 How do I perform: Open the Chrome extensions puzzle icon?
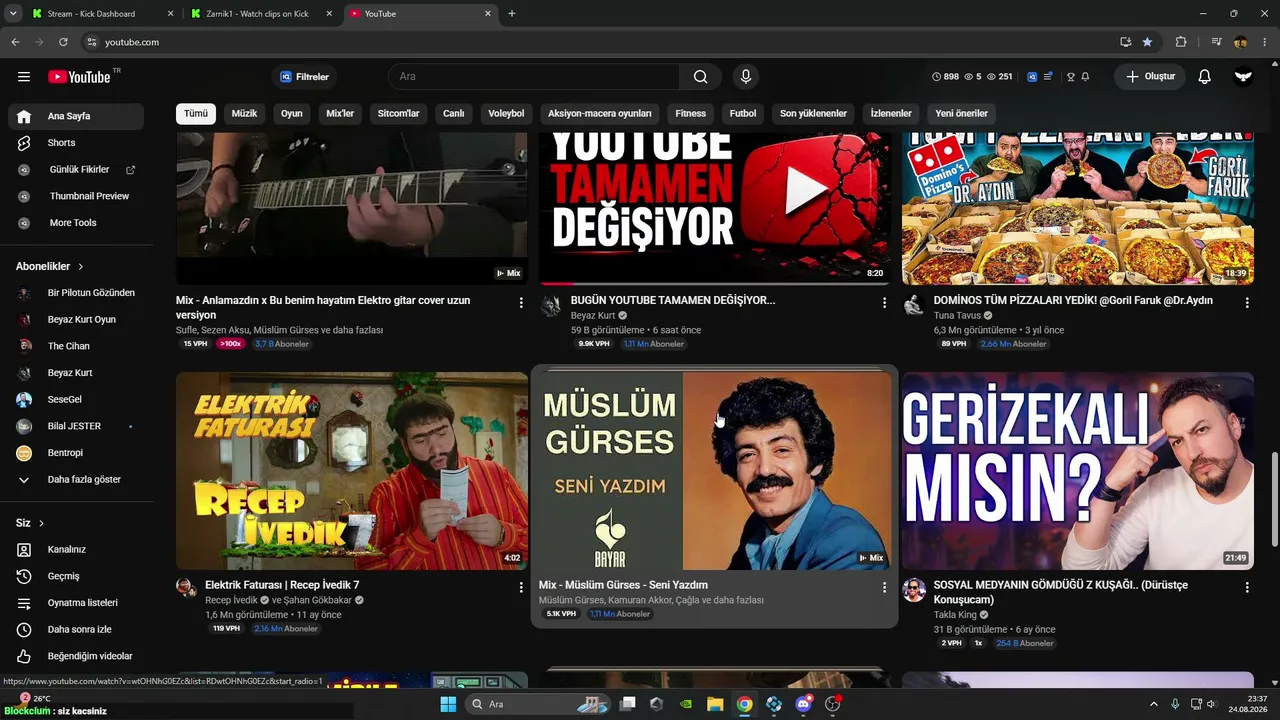pyautogui.click(x=1181, y=42)
